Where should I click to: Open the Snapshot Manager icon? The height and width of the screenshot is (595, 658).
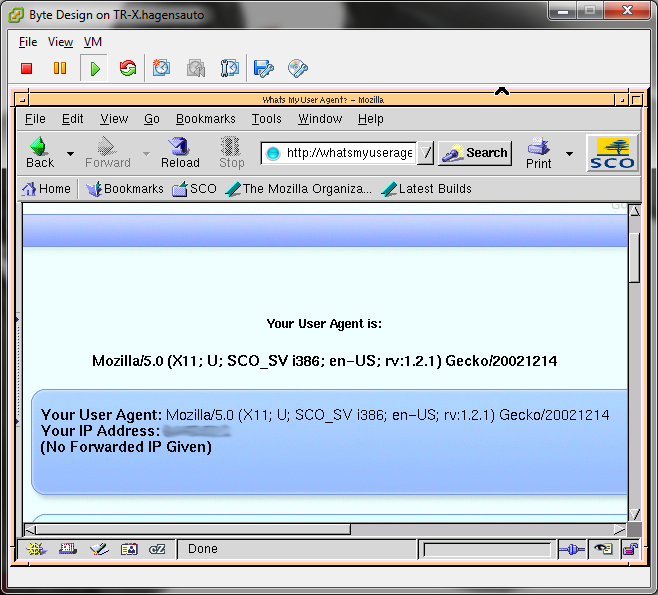click(x=230, y=68)
